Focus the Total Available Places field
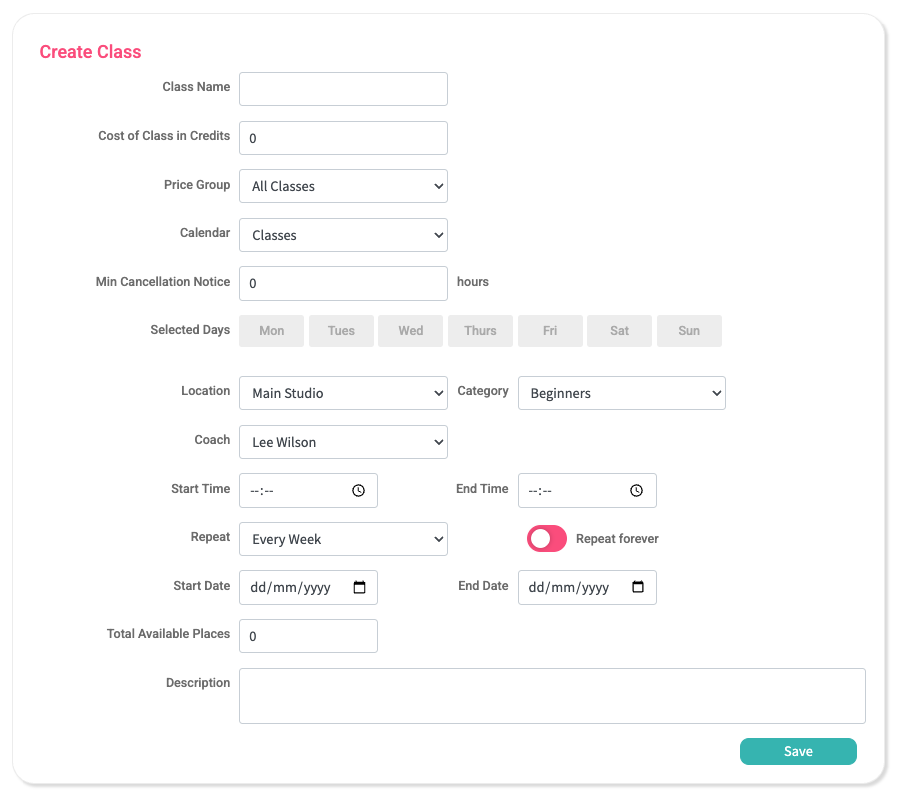902x801 pixels. 308,636
